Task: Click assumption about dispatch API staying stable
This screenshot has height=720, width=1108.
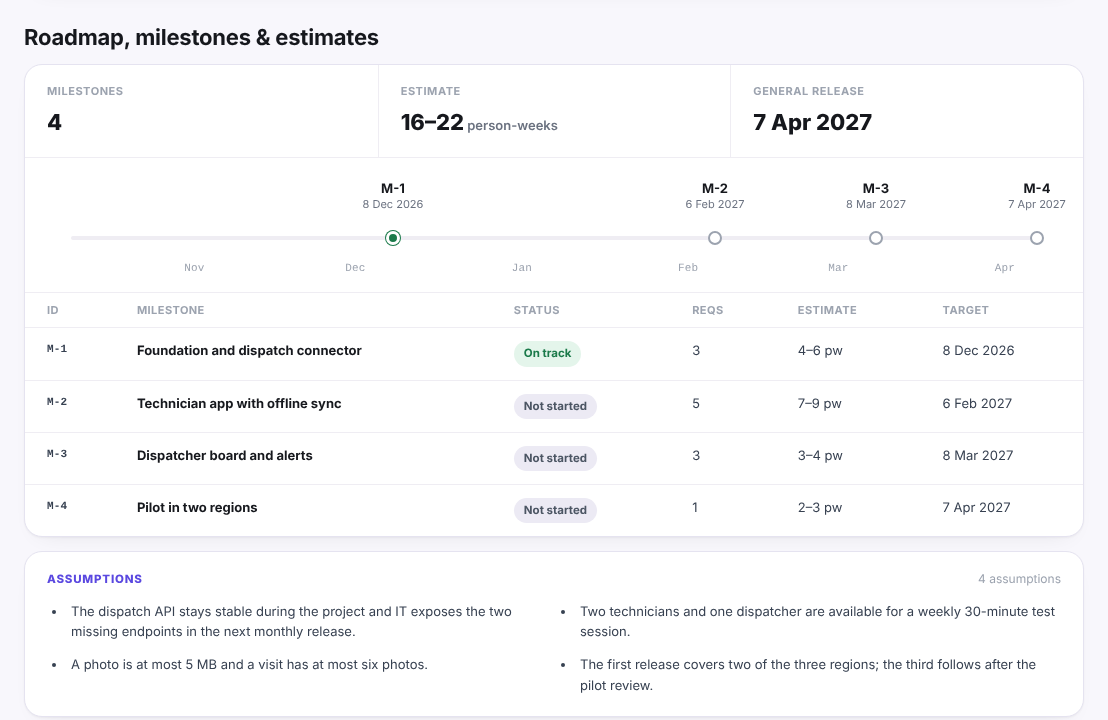Action: point(291,622)
